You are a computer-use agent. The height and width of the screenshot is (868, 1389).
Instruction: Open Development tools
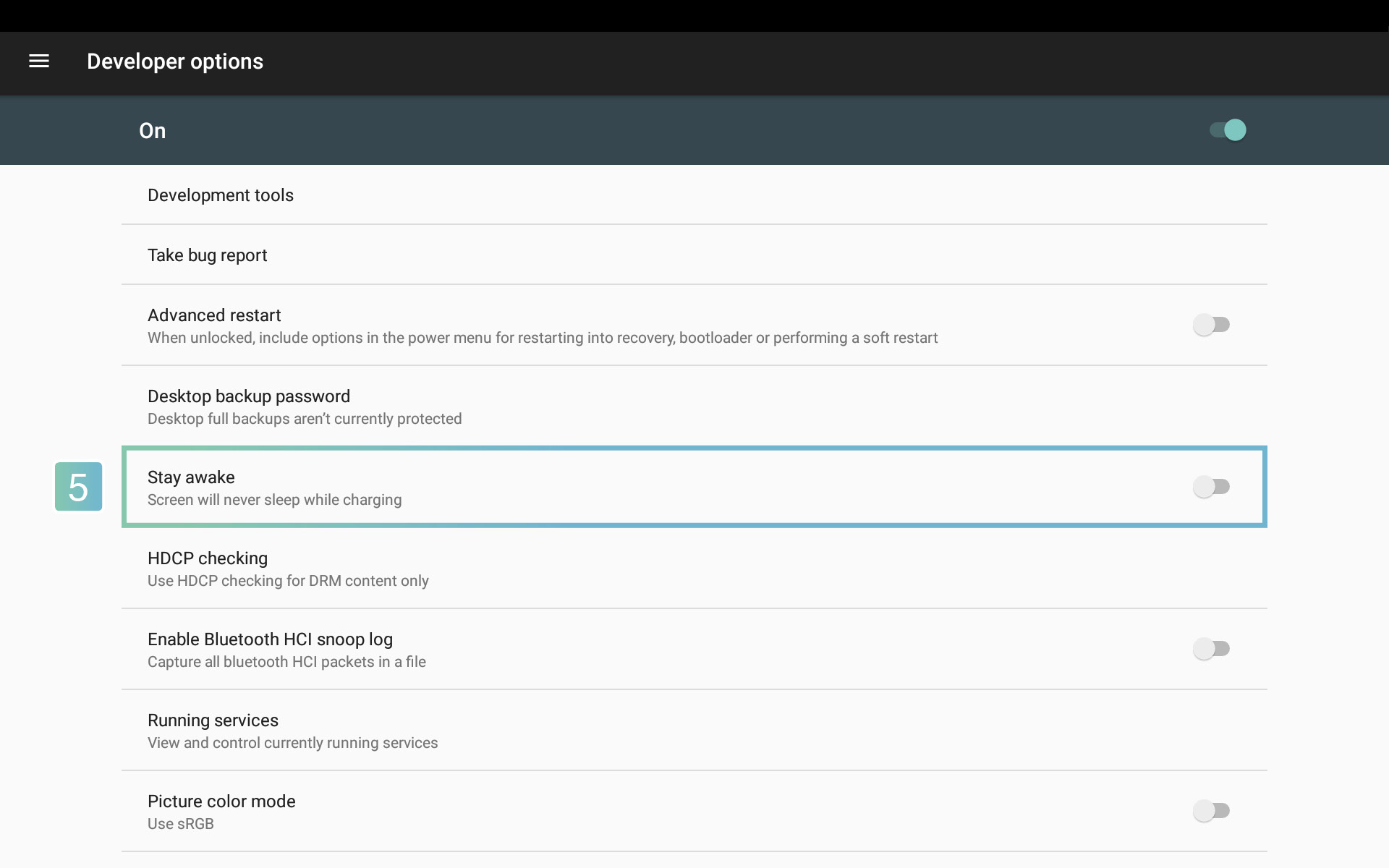coord(694,195)
